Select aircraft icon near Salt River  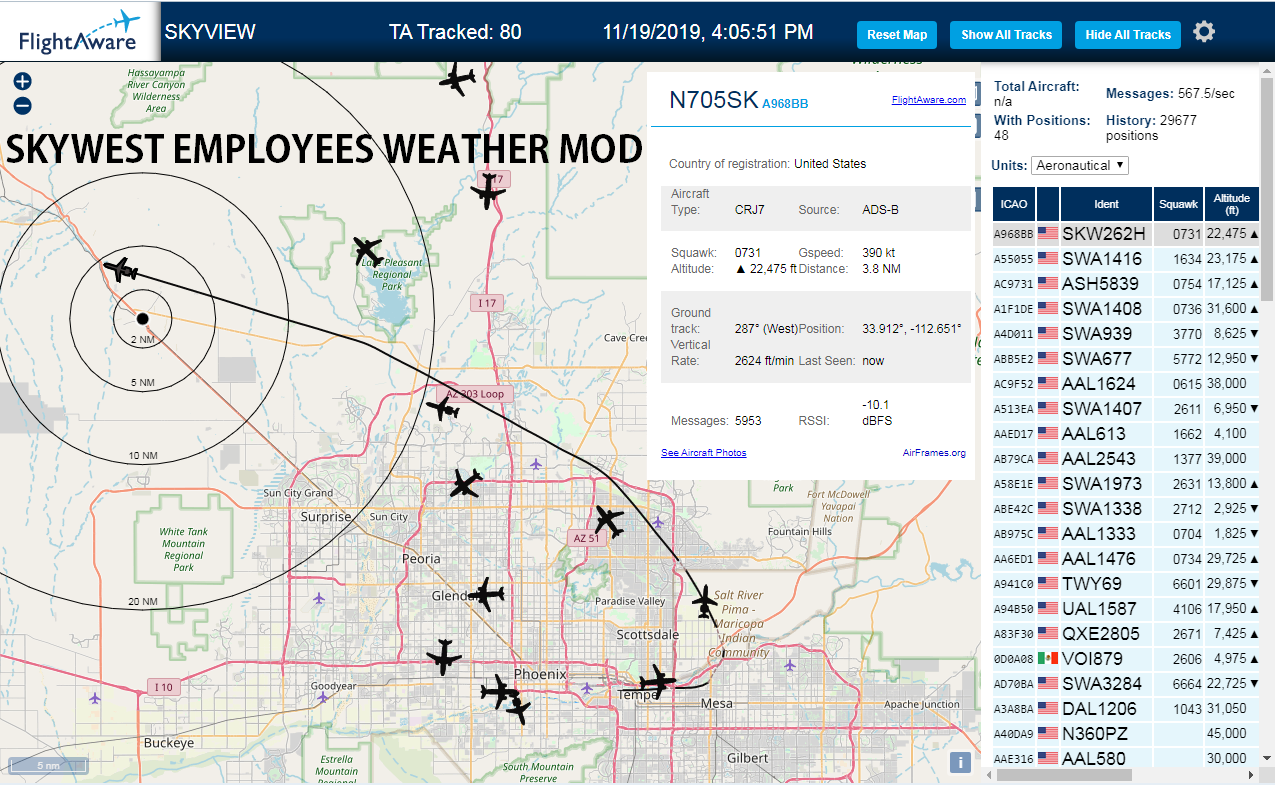[706, 603]
